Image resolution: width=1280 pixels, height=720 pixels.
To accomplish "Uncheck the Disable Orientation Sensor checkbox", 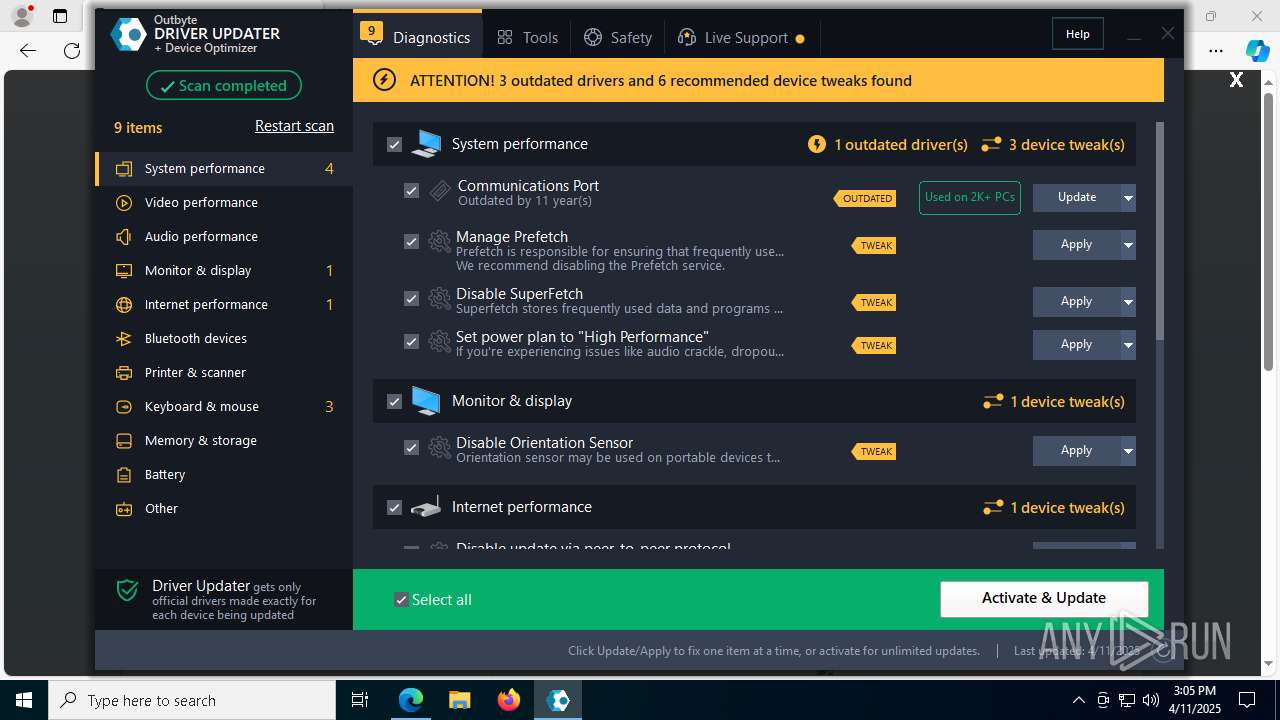I will coord(411,447).
